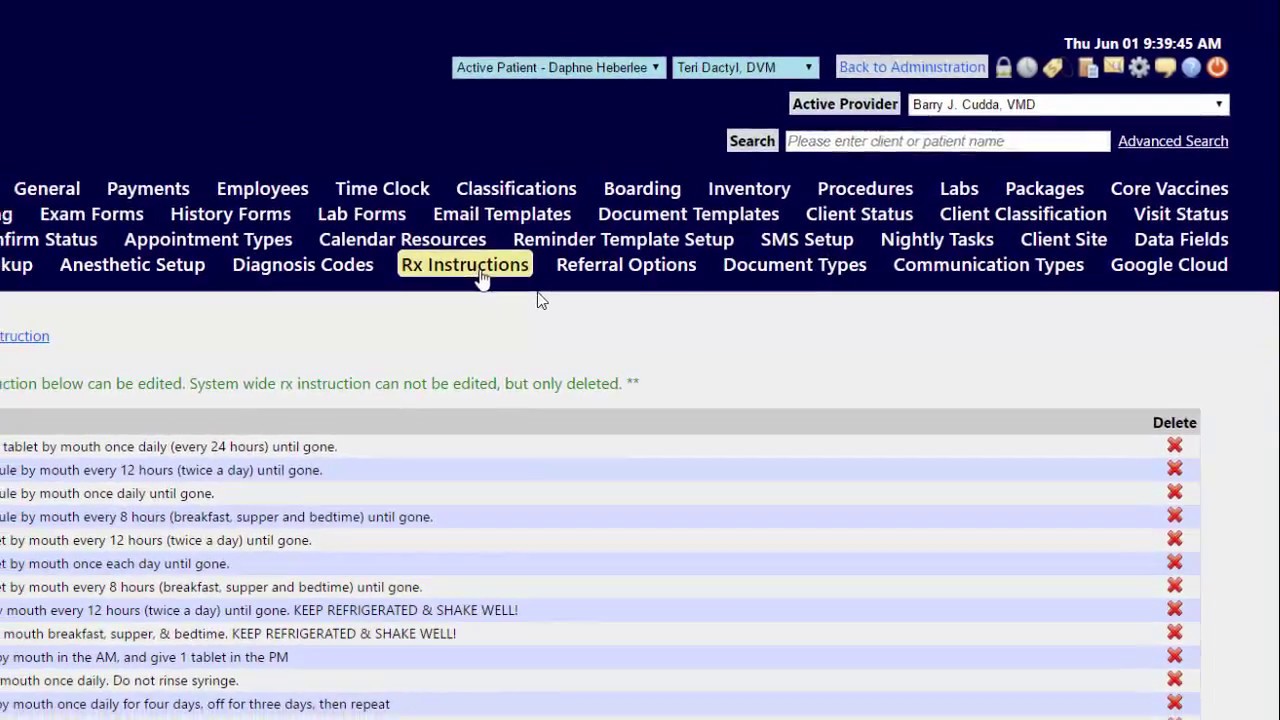This screenshot has width=1280, height=720.
Task: Open Reminder Template Setup tab
Action: pyautogui.click(x=623, y=240)
